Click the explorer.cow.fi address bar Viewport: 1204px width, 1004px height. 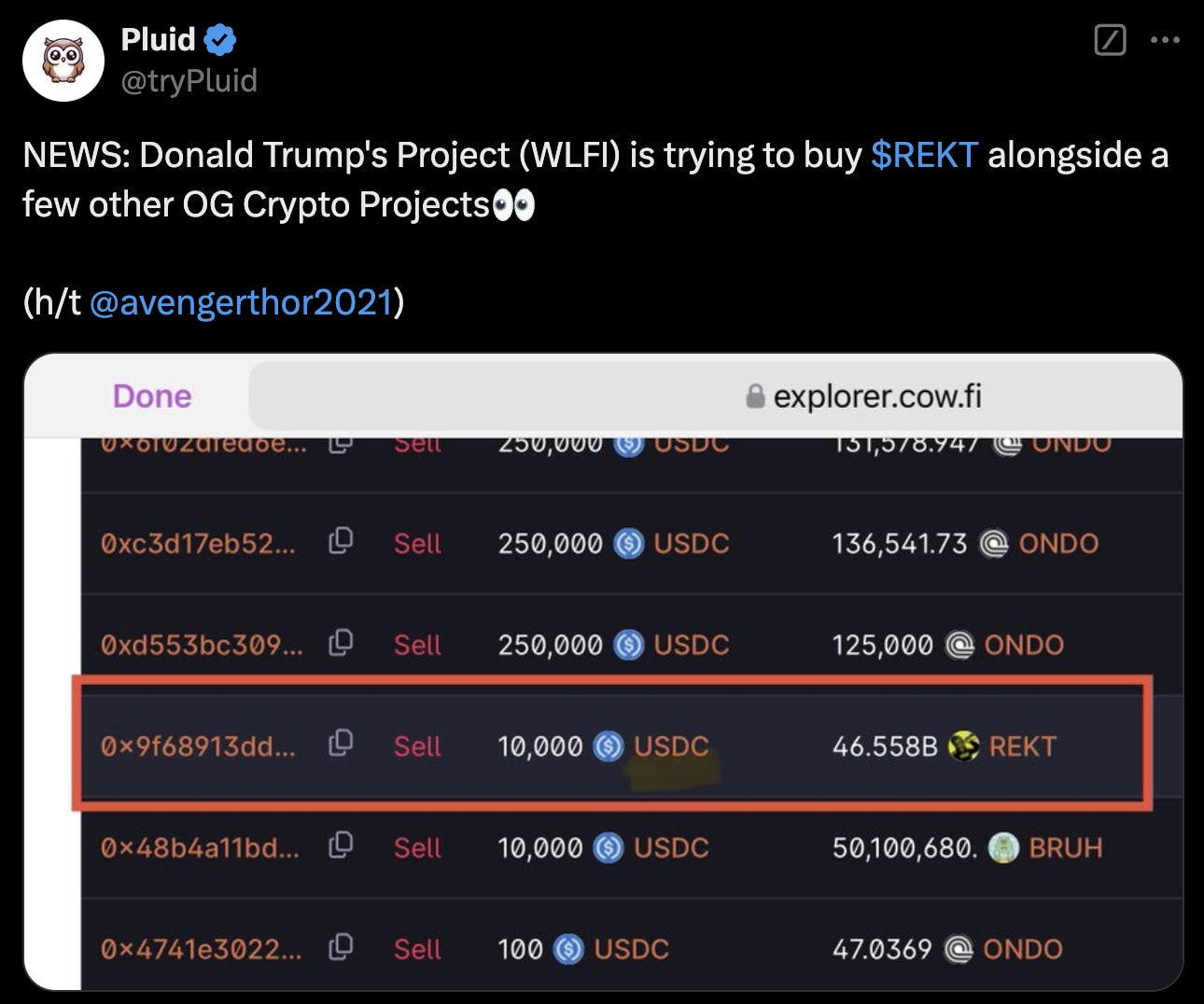pyautogui.click(x=715, y=397)
